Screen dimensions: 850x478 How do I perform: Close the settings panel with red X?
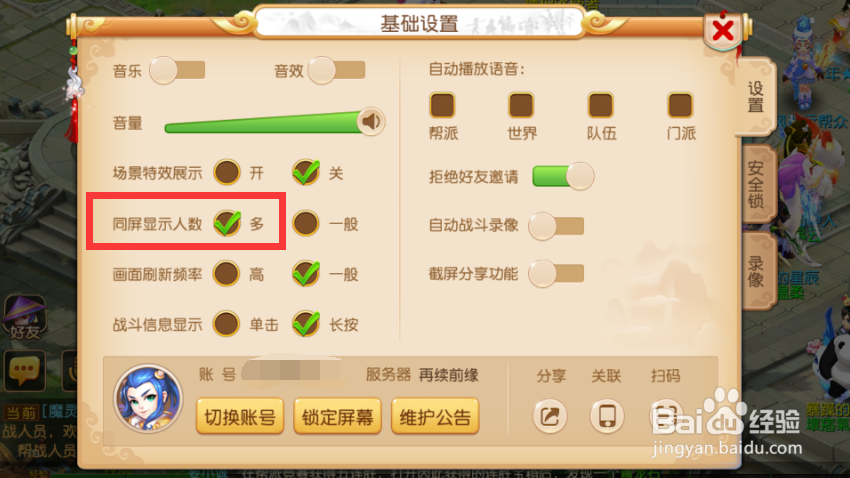point(723,30)
